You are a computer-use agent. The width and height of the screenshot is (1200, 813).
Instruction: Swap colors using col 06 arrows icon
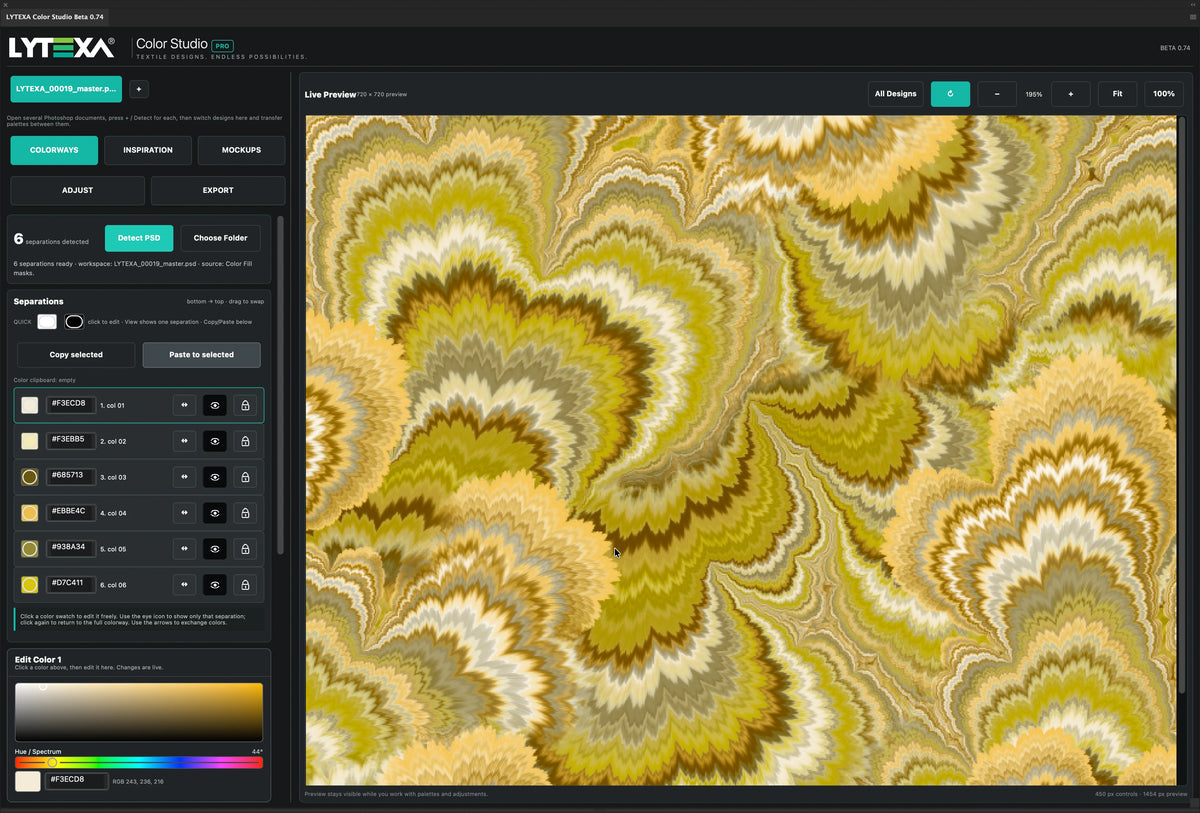[x=184, y=585]
